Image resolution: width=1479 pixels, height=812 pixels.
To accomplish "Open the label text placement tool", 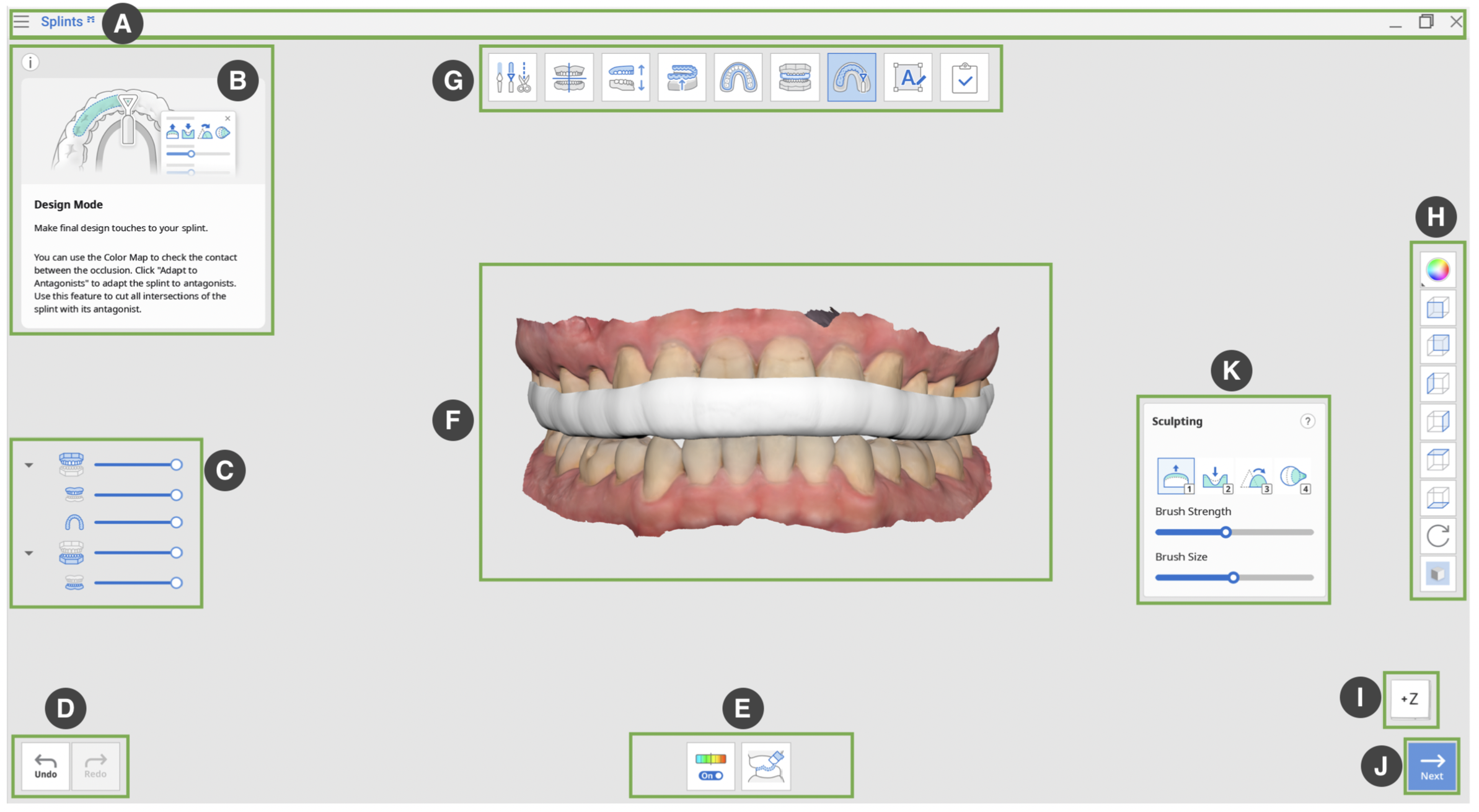I will (907, 77).
